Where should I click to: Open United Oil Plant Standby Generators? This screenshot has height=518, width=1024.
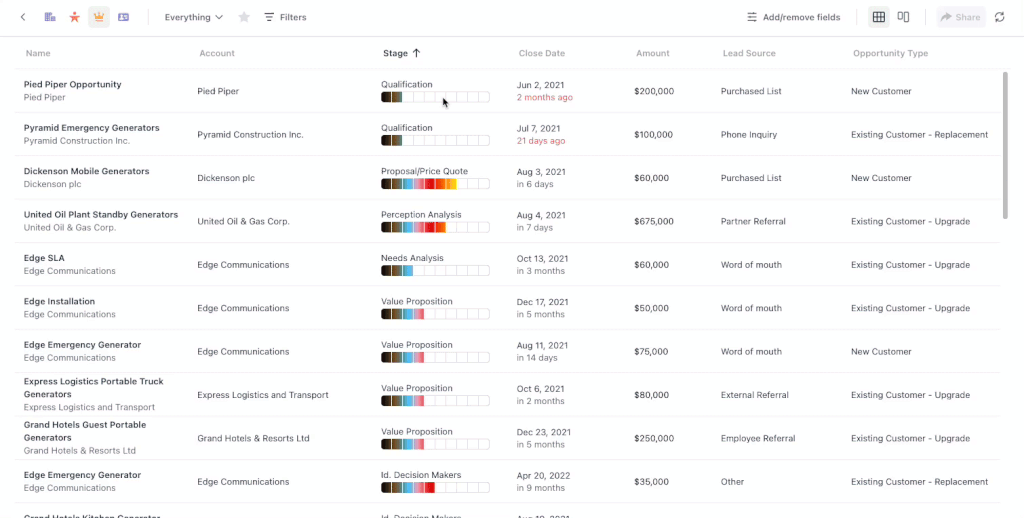point(101,214)
